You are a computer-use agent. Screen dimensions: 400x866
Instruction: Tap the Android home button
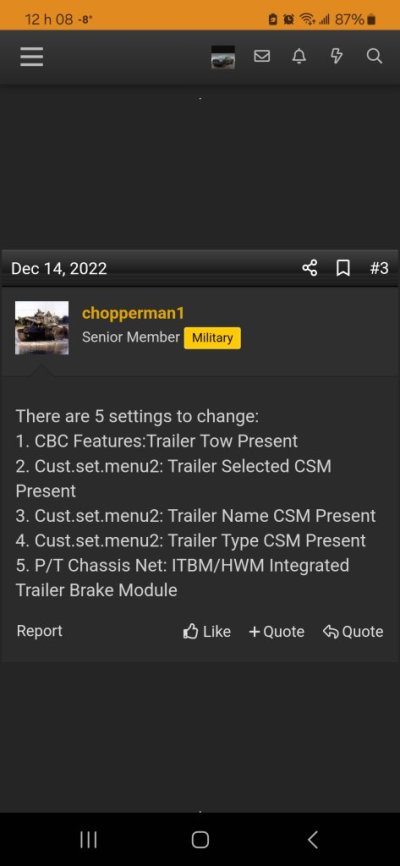click(x=200, y=840)
